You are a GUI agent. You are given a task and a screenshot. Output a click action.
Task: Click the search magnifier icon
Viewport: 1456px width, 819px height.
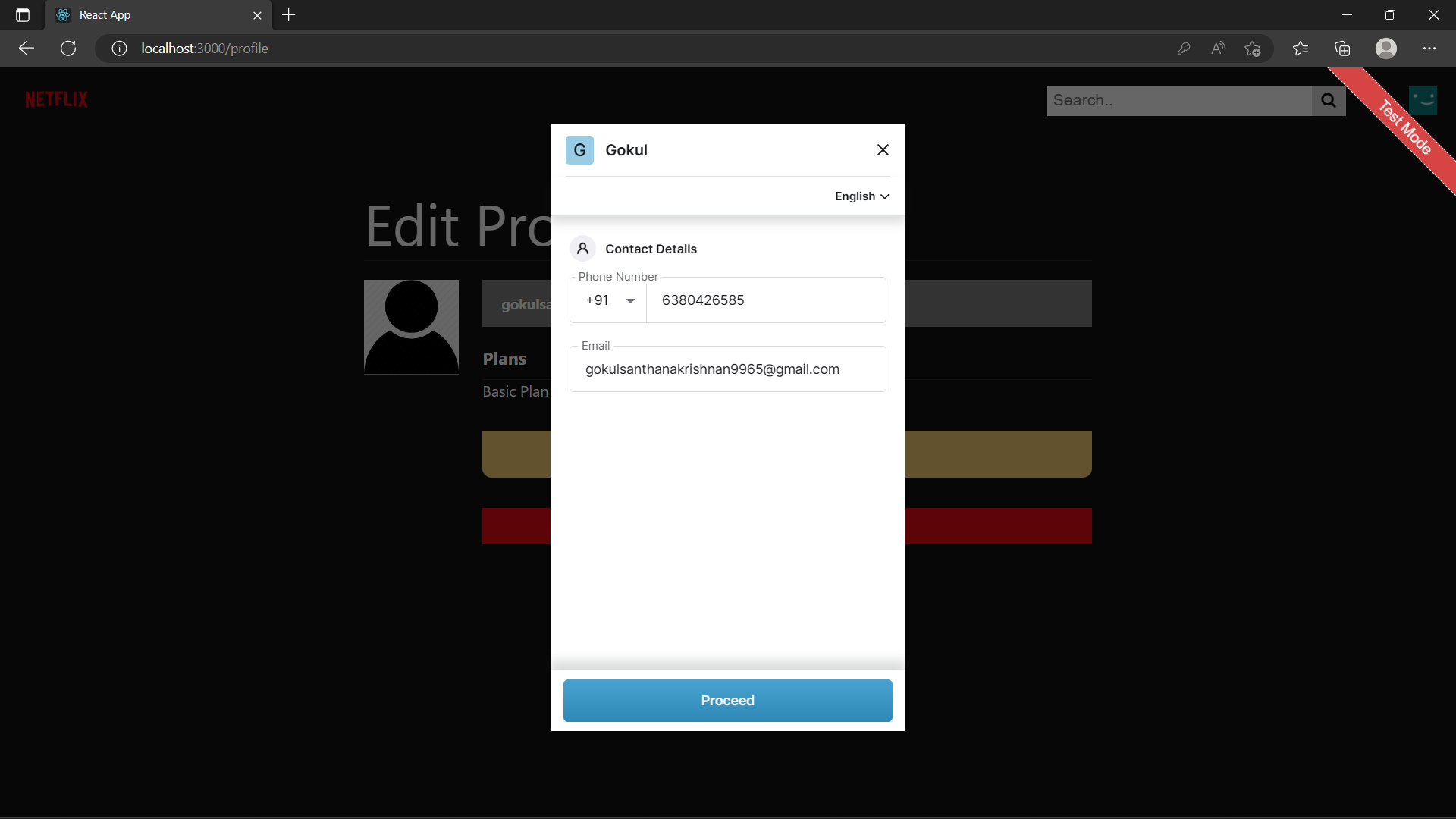(1329, 100)
